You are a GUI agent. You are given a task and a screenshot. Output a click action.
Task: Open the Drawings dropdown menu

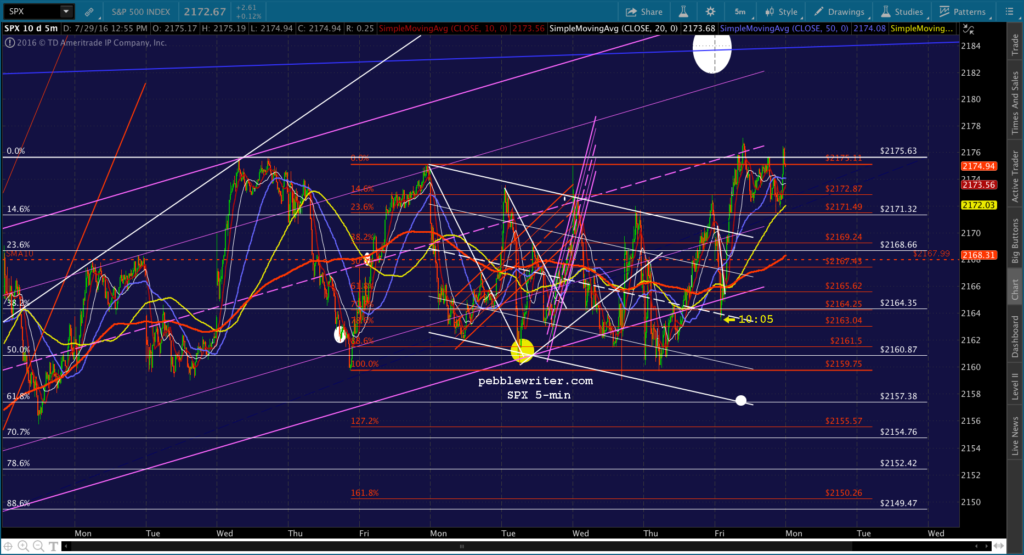point(840,12)
